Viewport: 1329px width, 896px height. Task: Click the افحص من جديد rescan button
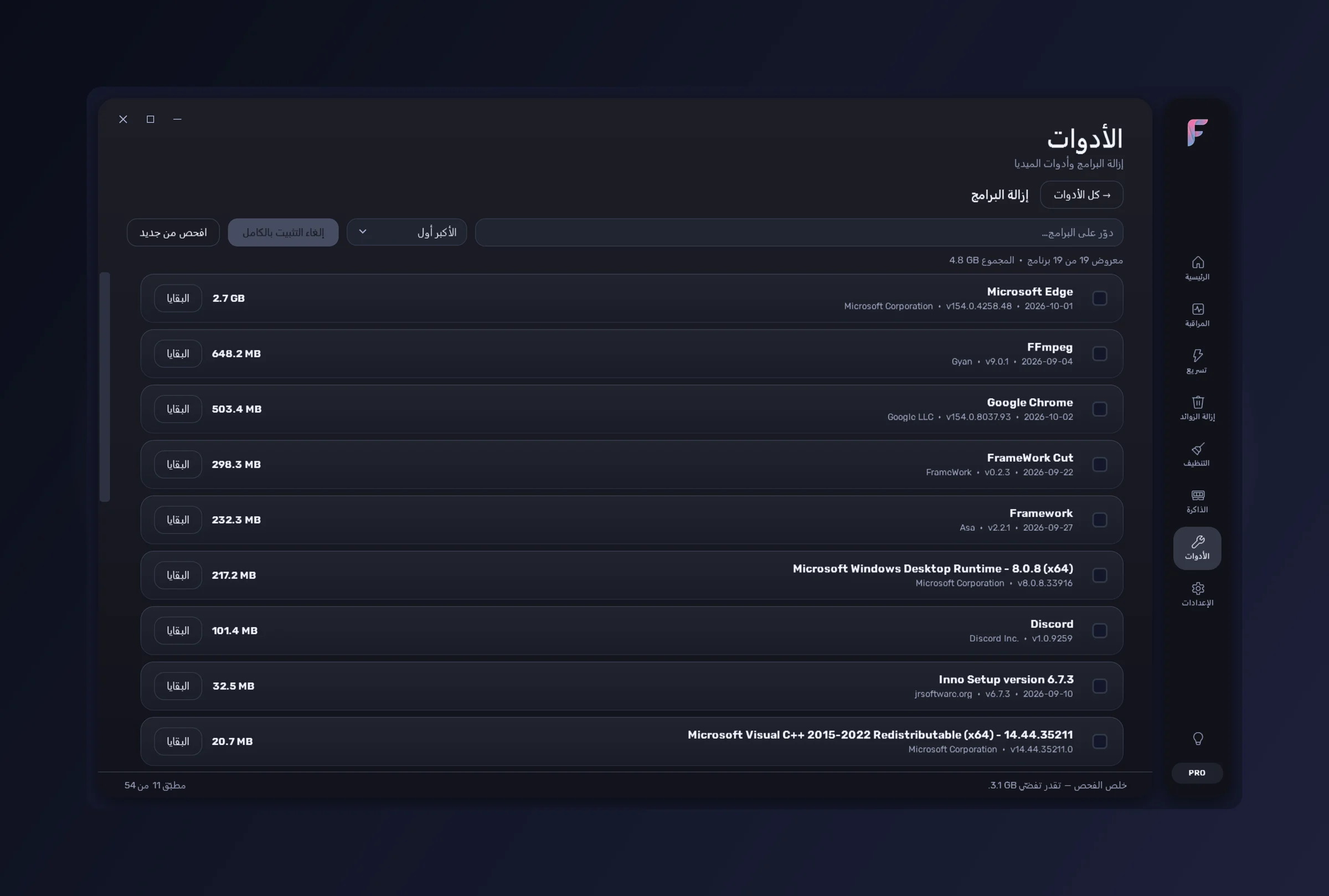pyautogui.click(x=173, y=233)
